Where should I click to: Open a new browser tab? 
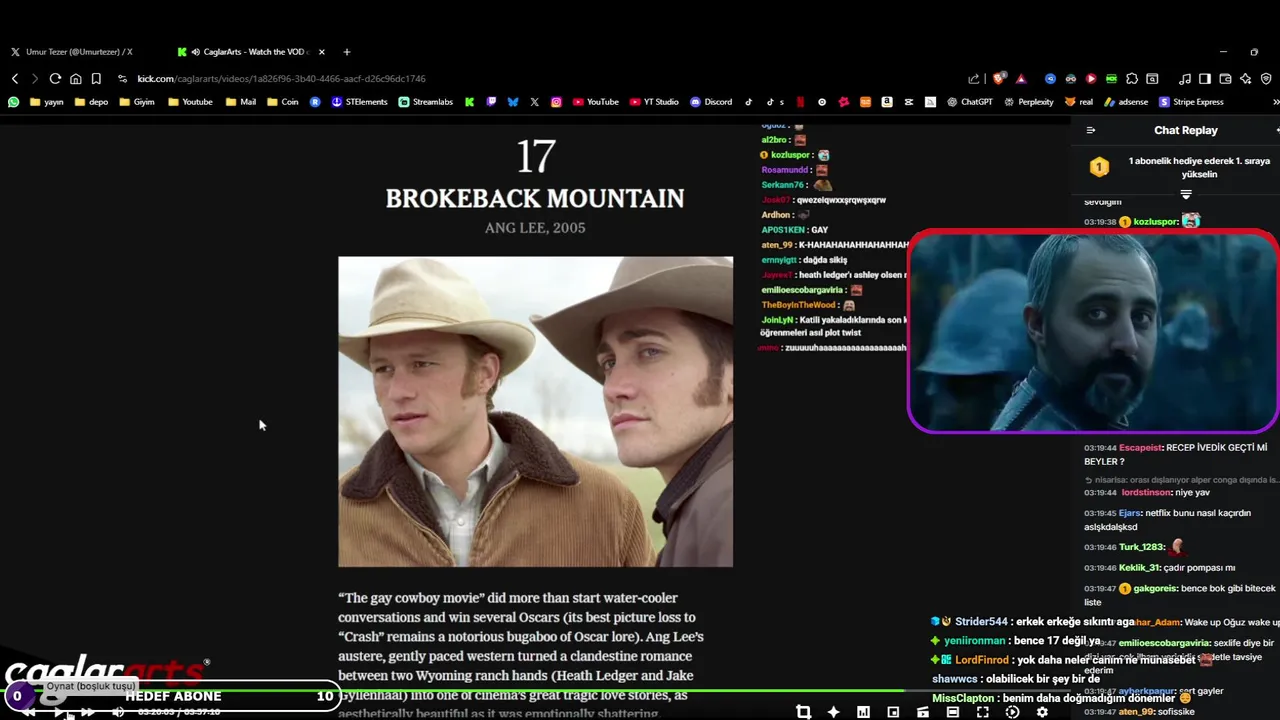pyautogui.click(x=347, y=52)
